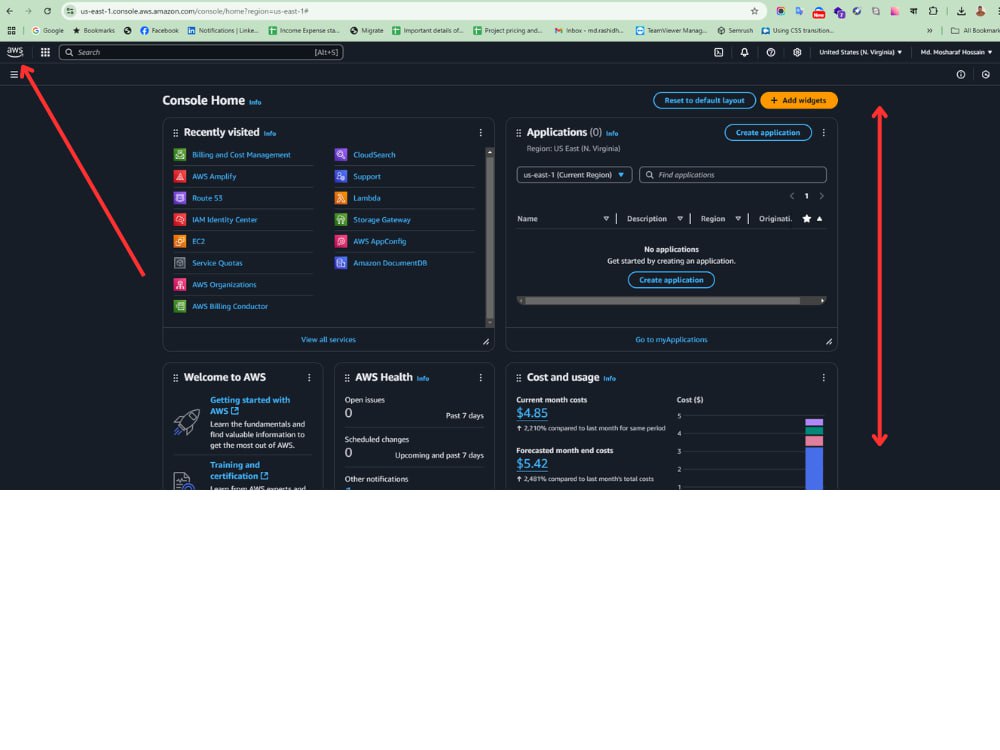The width and height of the screenshot is (1000, 750).
Task: Click the IAM Identity Center icon
Action: (180, 219)
